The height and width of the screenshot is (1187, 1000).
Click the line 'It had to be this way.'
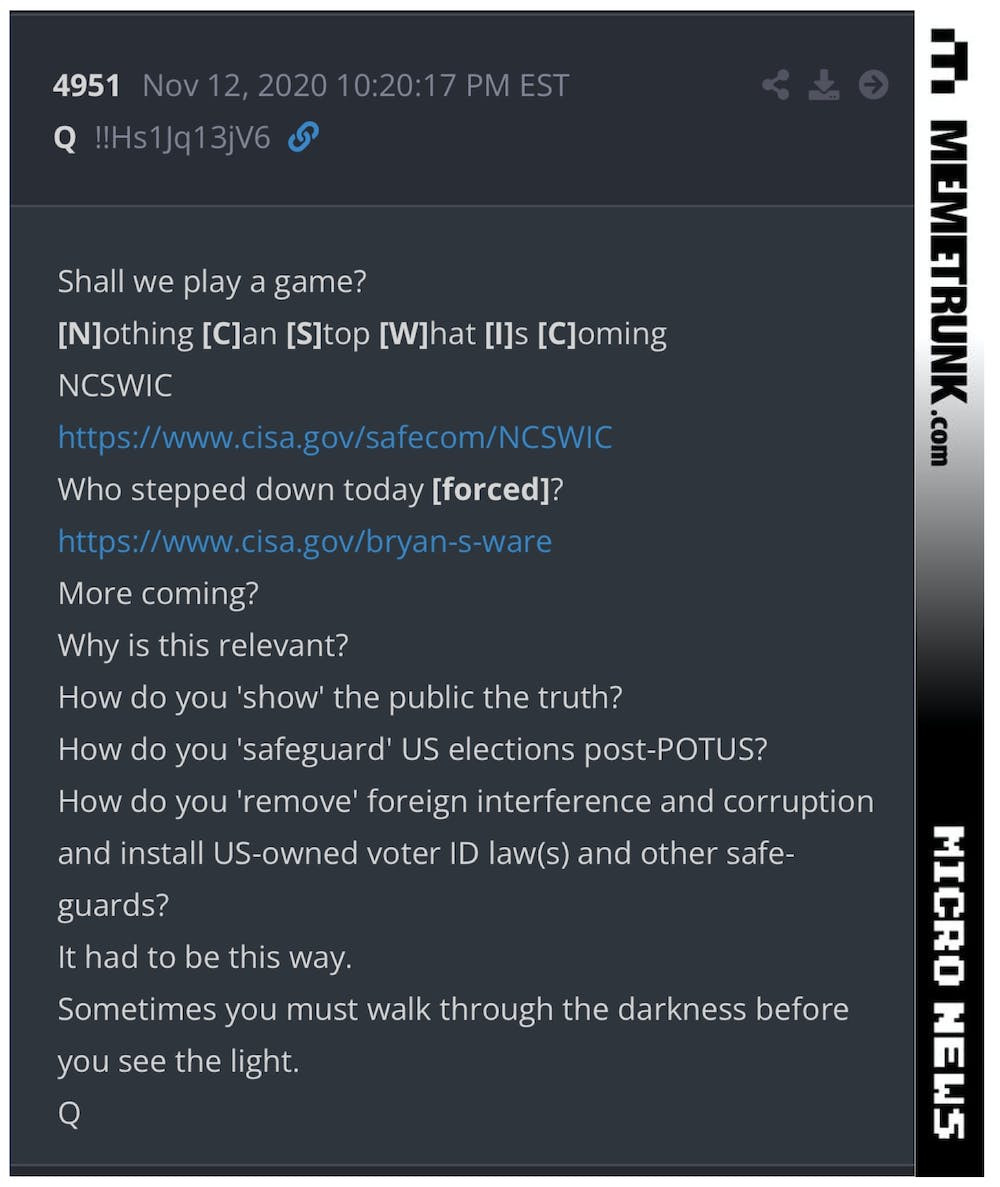click(205, 958)
